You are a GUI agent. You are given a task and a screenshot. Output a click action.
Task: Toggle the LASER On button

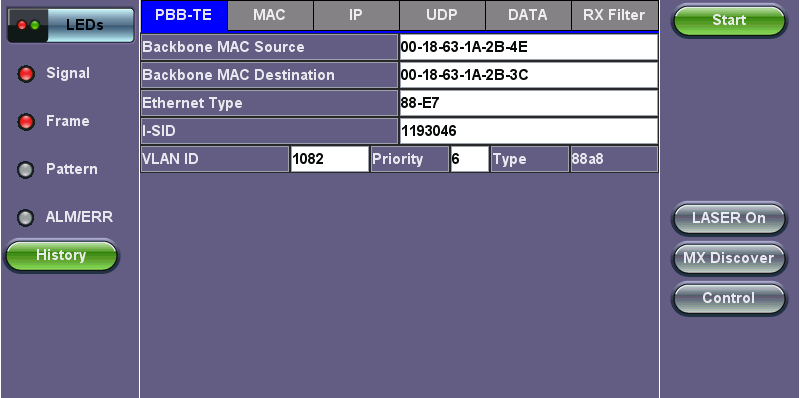(x=729, y=218)
